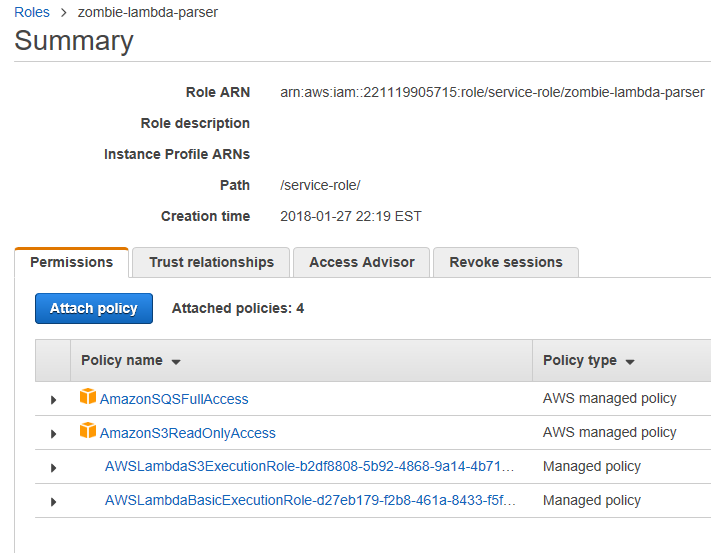Screen dimensions: 711x553
Task: Click the Policy name column header
Action: (x=121, y=361)
